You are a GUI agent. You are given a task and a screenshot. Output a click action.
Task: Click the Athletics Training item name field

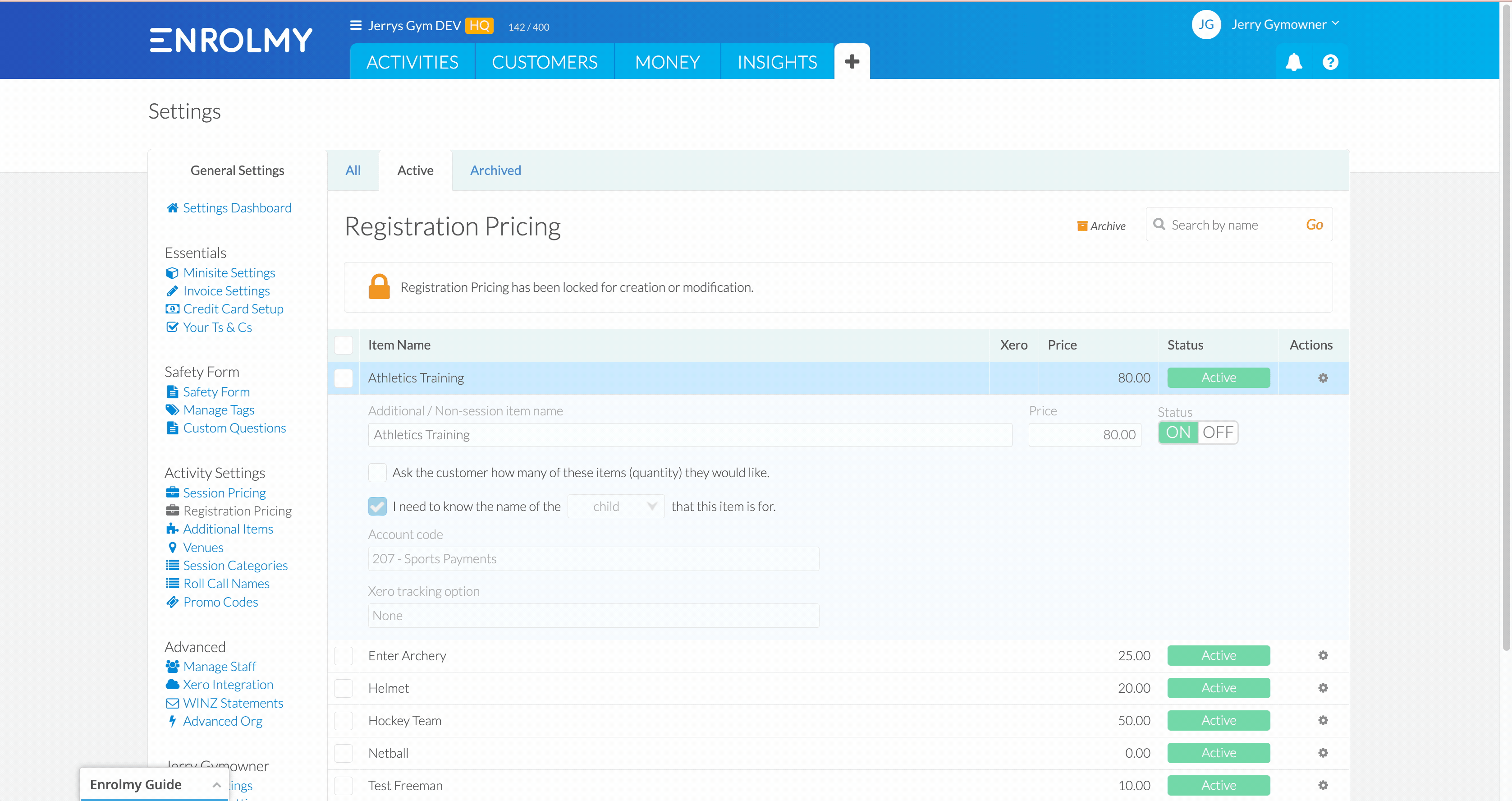tap(690, 435)
